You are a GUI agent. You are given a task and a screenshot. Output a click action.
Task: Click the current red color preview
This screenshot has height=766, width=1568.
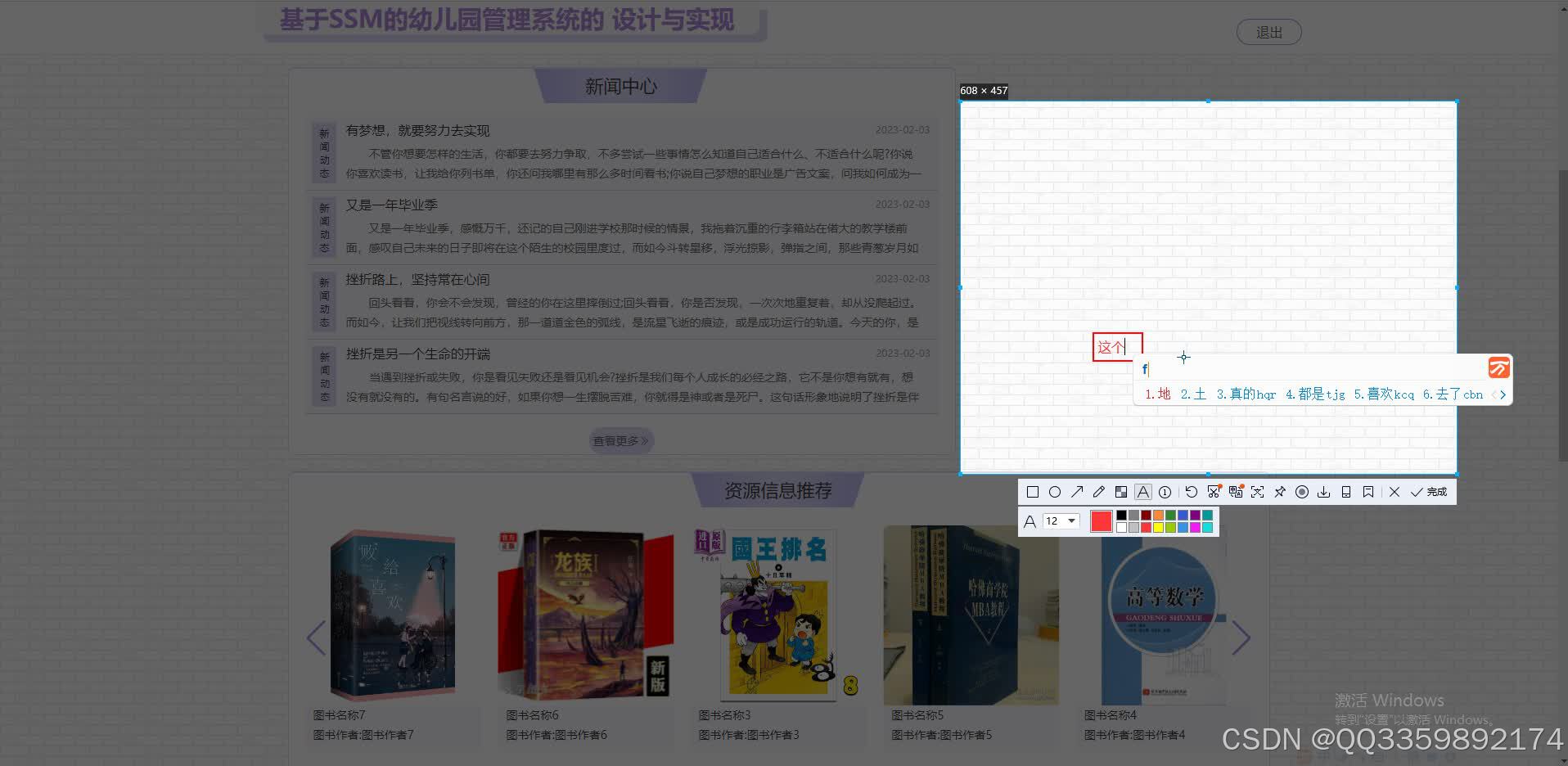pos(1102,521)
